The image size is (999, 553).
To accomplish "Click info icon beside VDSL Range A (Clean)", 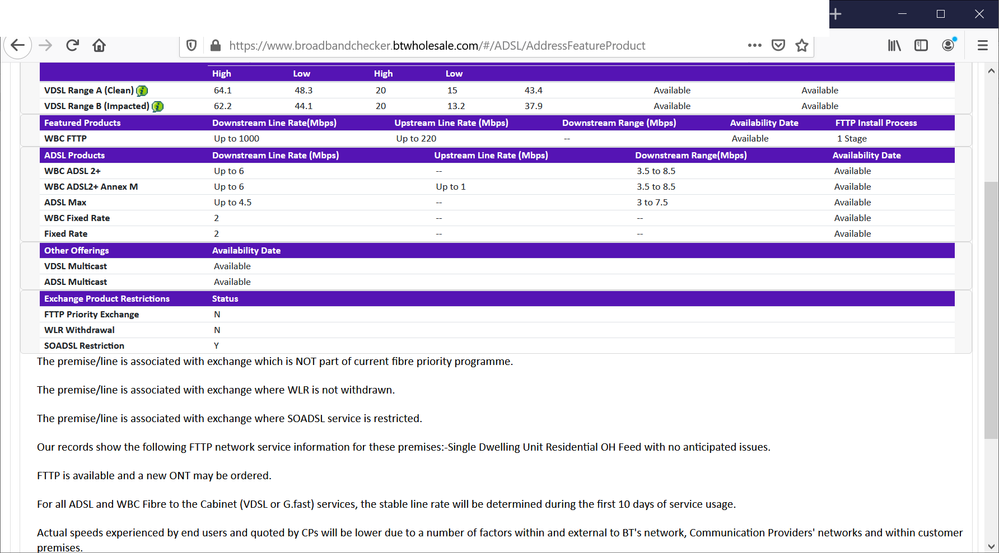I will [x=143, y=91].
